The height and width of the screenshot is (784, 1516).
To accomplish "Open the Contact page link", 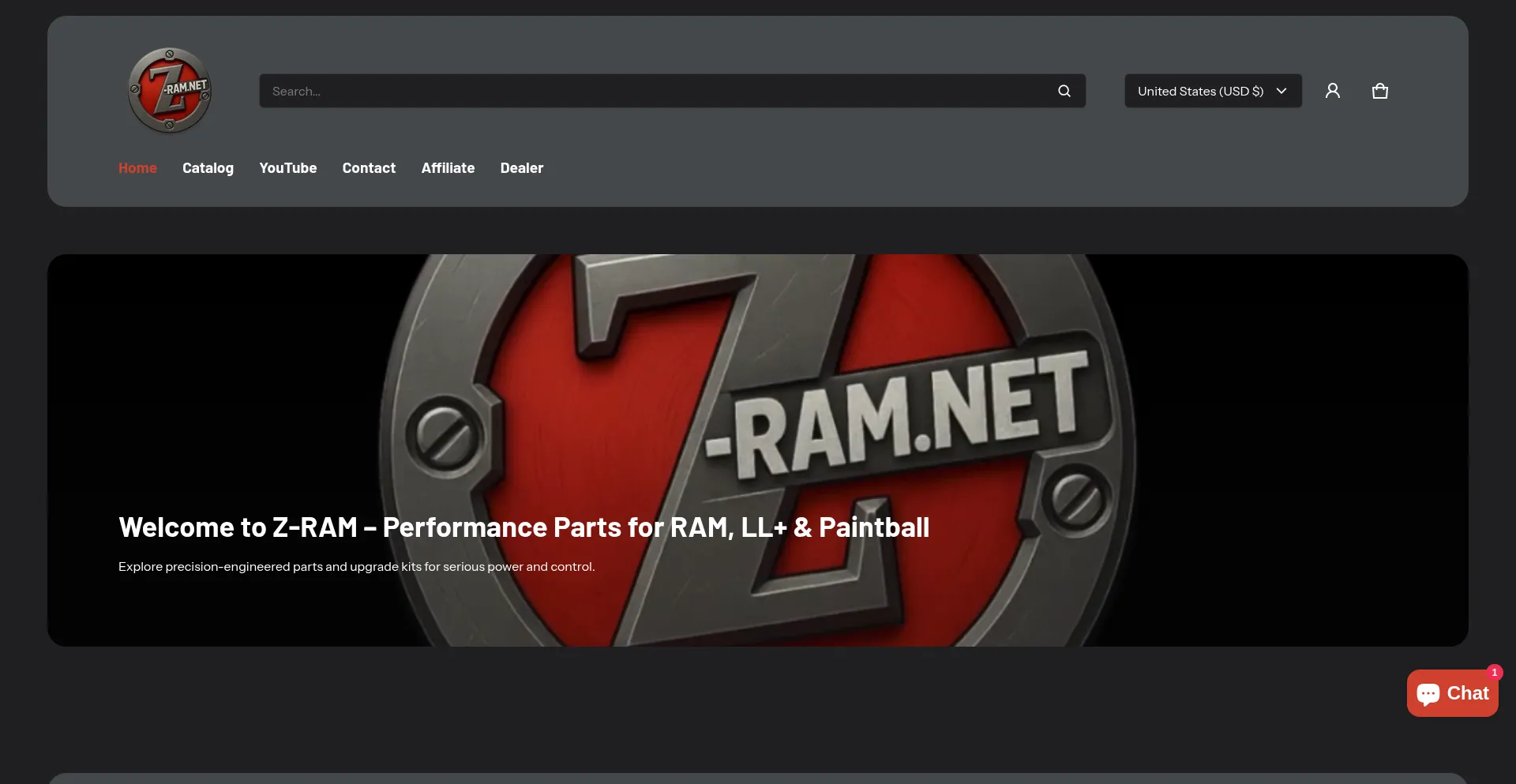I will point(369,168).
